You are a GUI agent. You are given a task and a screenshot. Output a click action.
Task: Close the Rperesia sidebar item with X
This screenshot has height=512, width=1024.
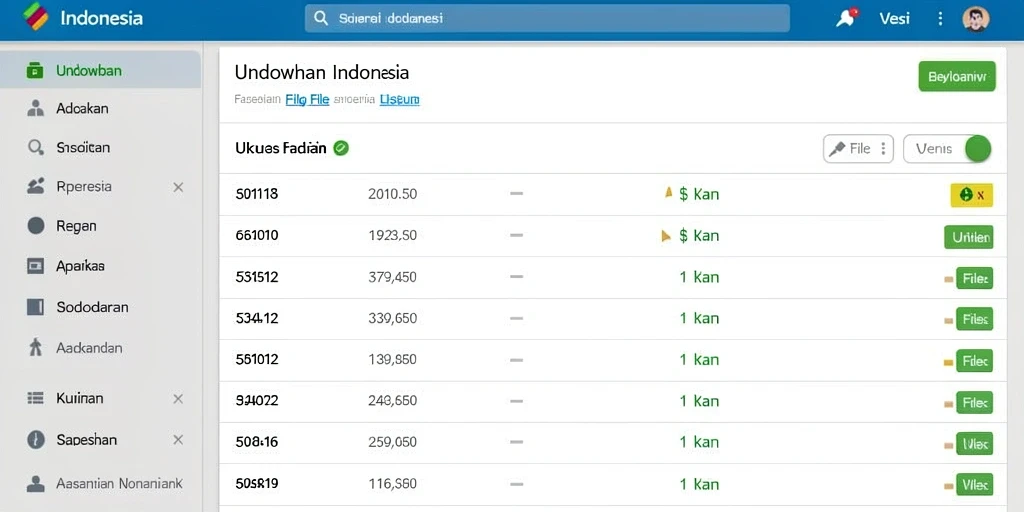point(178,187)
